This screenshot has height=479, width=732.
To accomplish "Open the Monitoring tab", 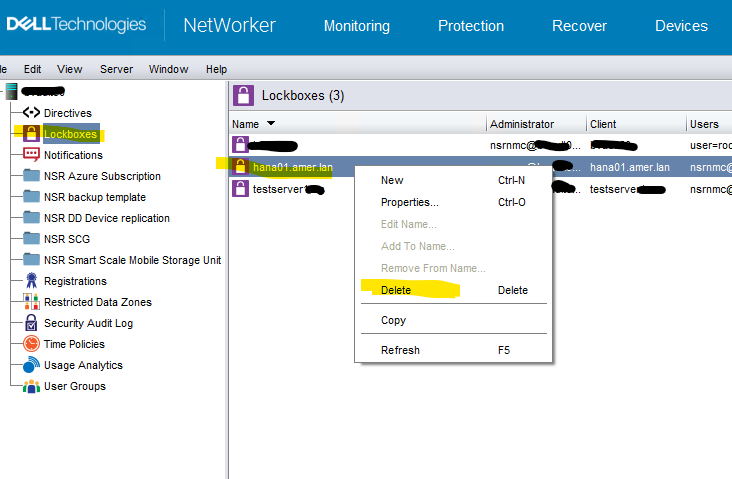I will (x=357, y=26).
